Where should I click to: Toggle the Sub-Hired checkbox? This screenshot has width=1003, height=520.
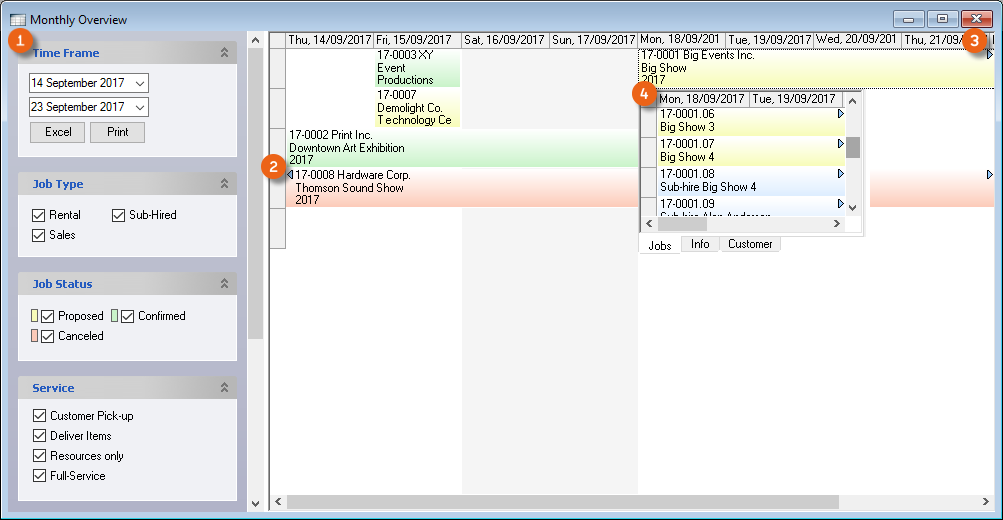click(119, 215)
